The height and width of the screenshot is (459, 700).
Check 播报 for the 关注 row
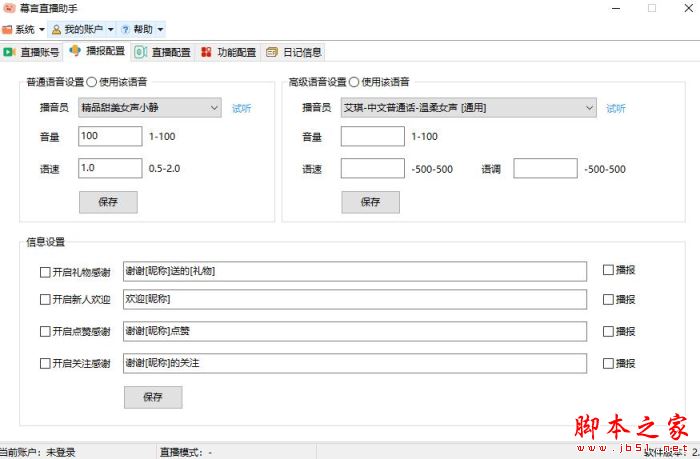608,363
